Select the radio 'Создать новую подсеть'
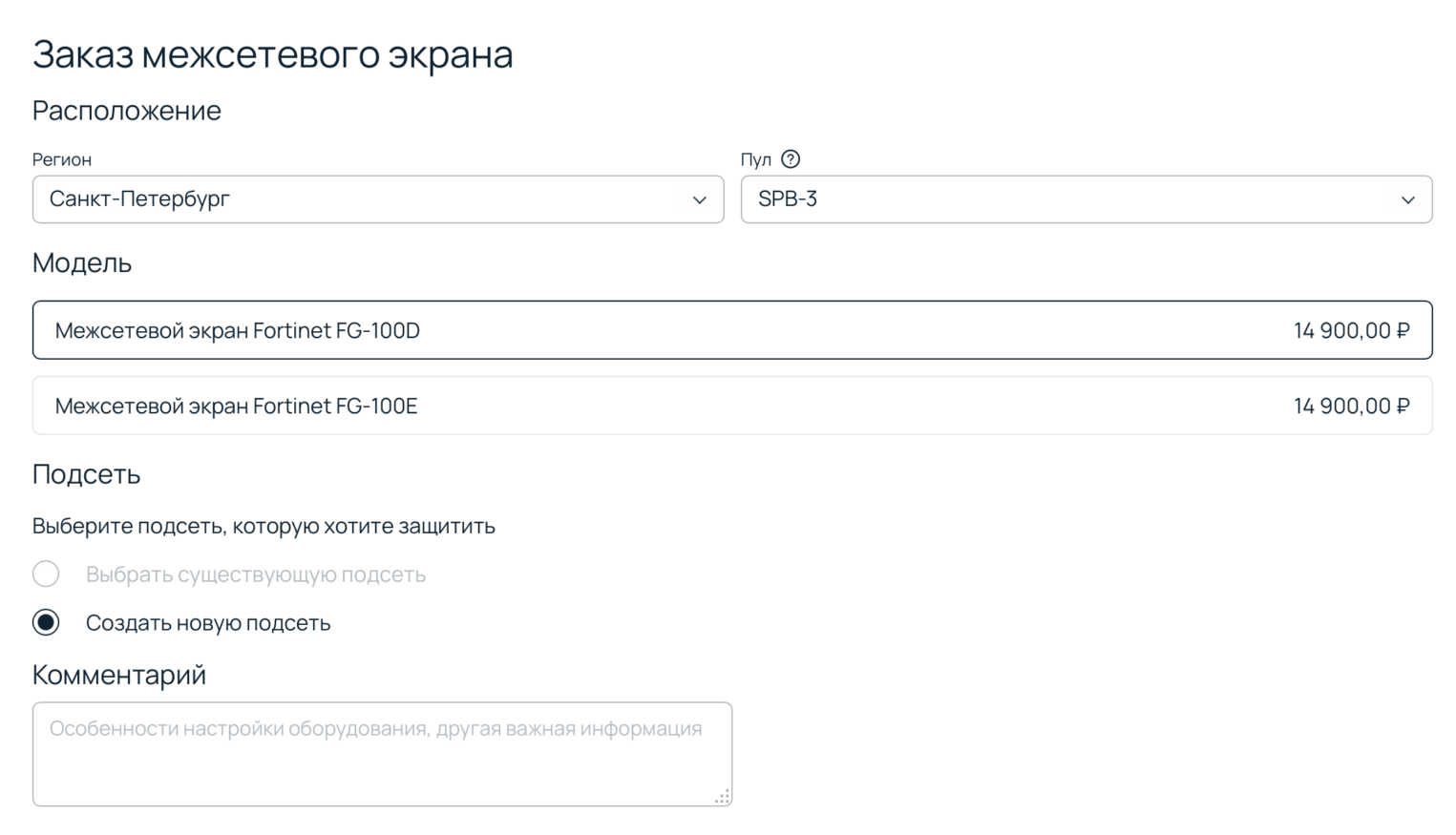The image size is (1456, 835). pos(45,622)
